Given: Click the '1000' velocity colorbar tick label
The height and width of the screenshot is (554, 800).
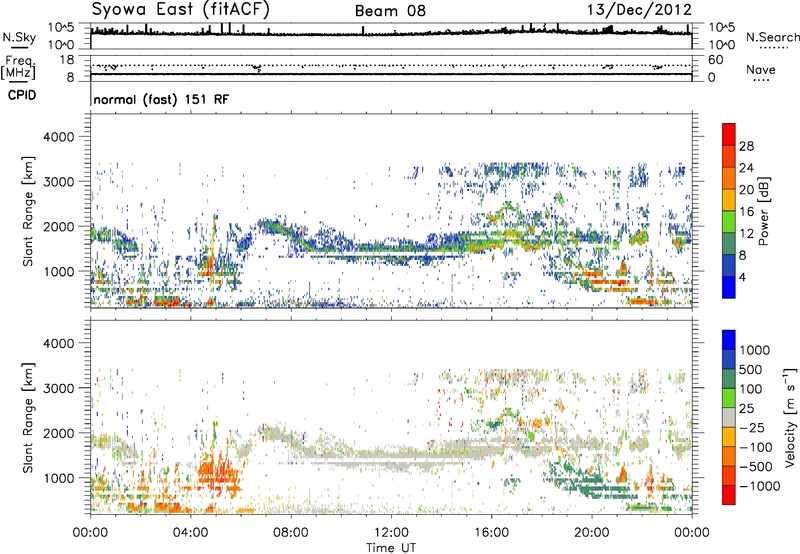Looking at the screenshot, I should [754, 350].
